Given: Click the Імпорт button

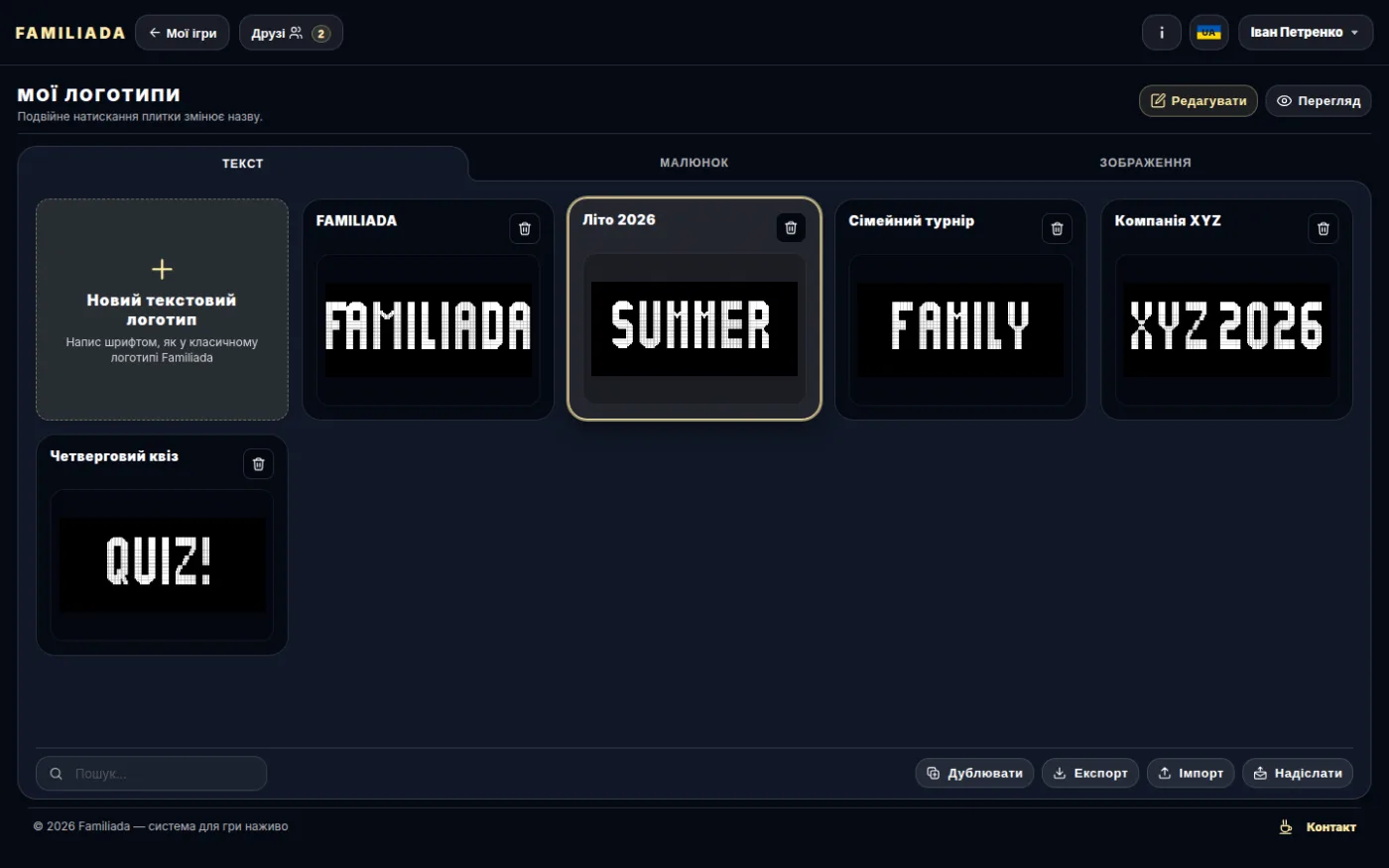Looking at the screenshot, I should pyautogui.click(x=1191, y=774).
